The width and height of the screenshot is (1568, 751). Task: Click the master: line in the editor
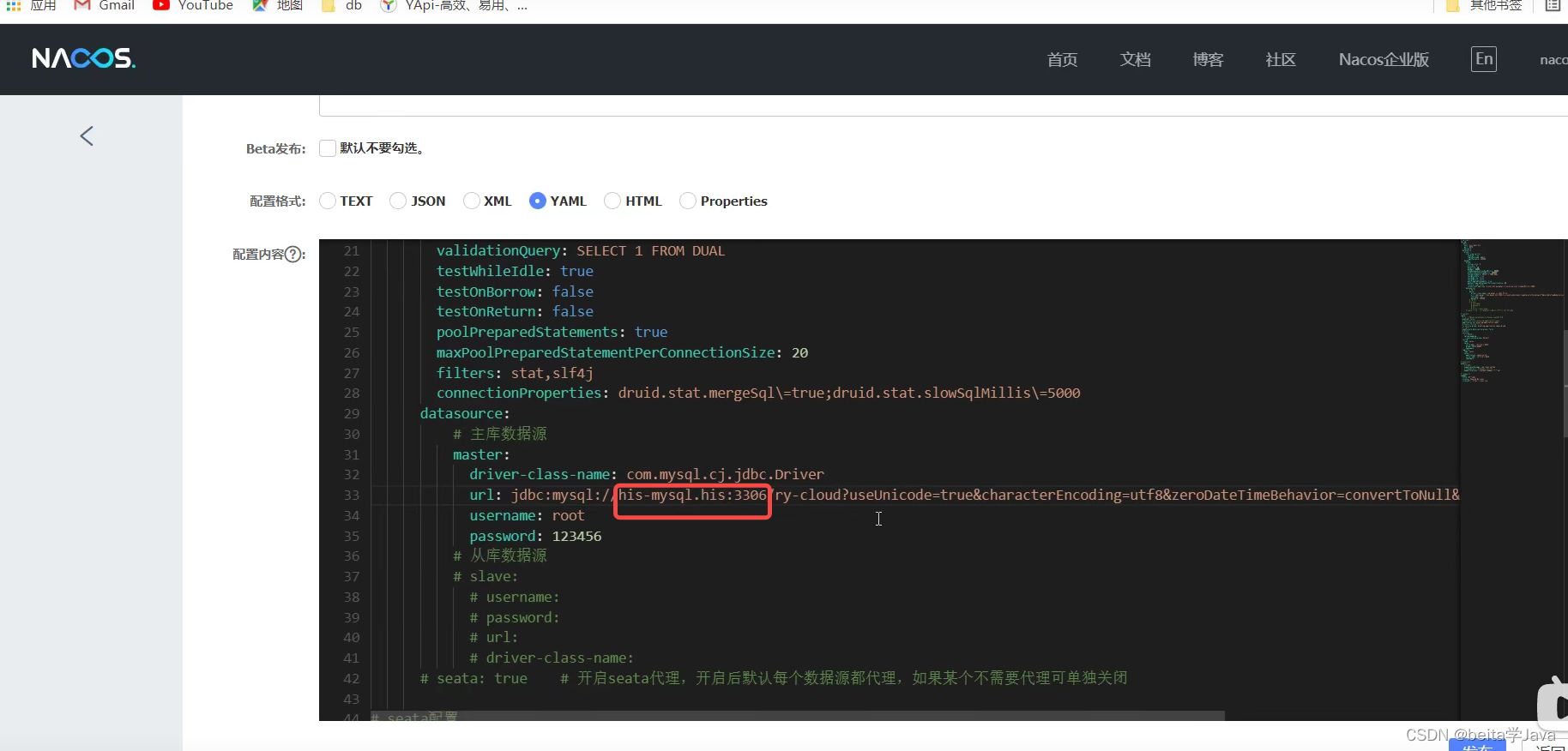481,454
